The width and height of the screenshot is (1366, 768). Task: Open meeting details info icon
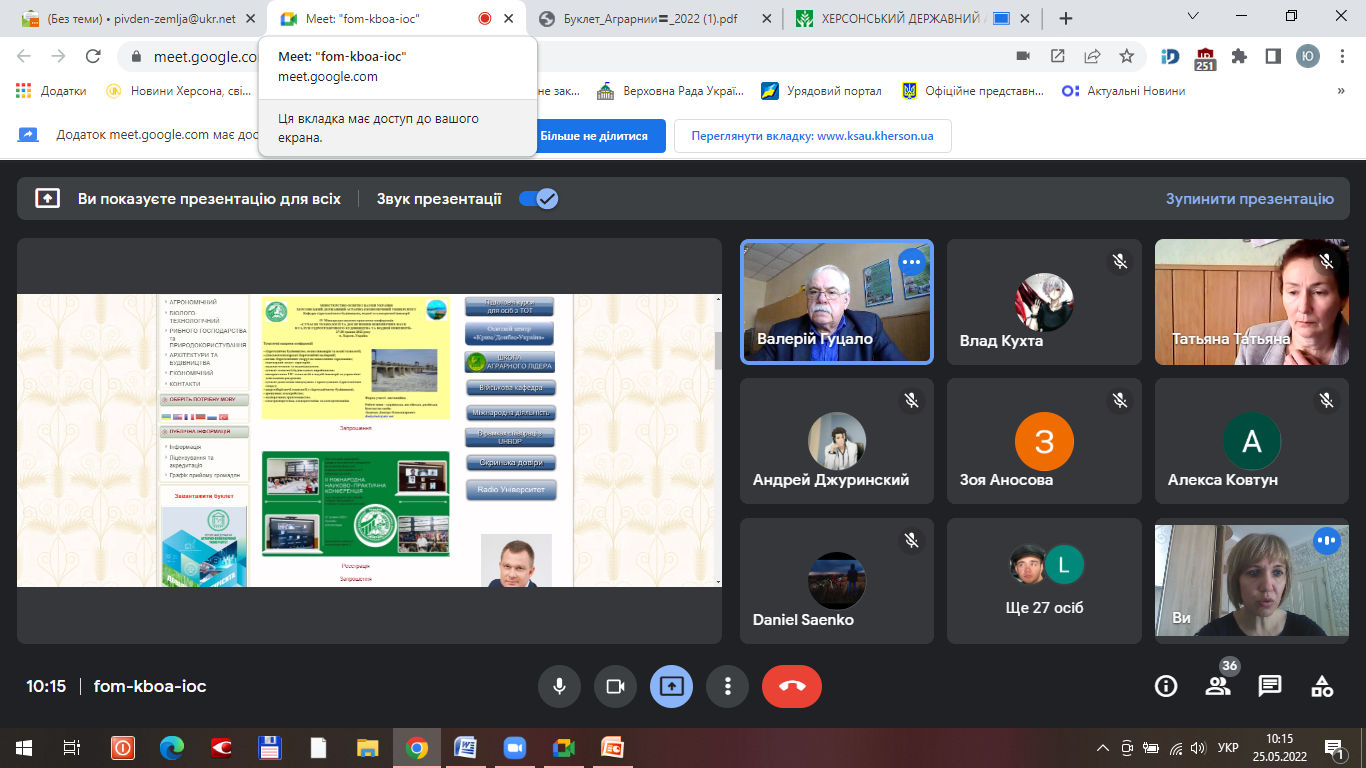click(1166, 686)
